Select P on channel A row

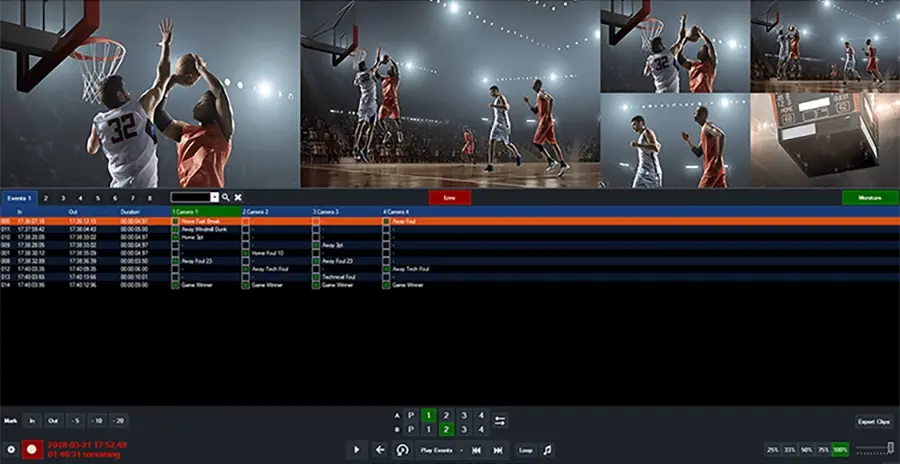pos(411,415)
